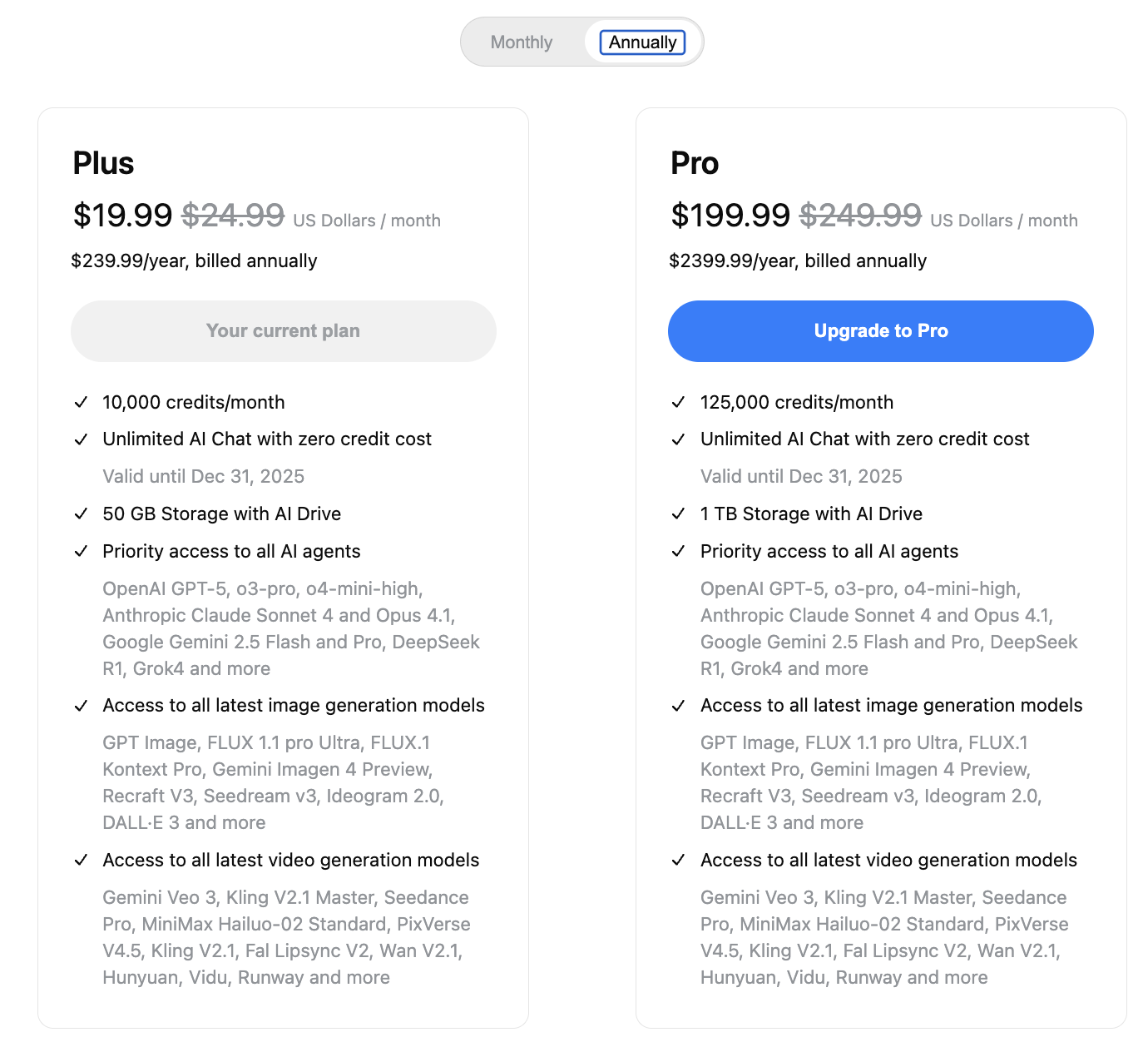Click Plus plan's video generation checkmark
1148x1052 pixels.
81,861
